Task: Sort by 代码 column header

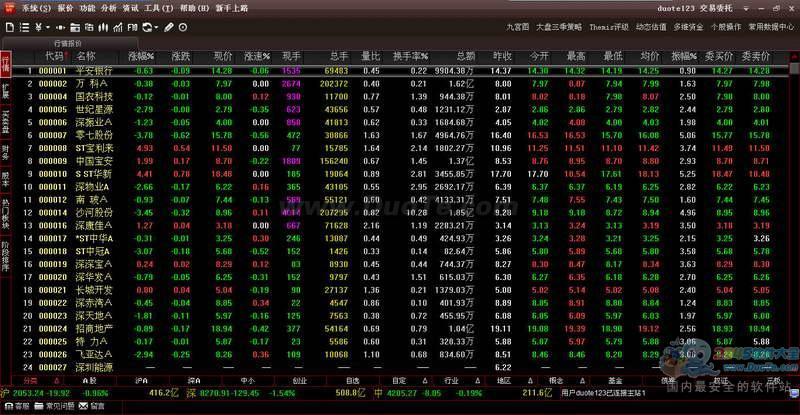Action: point(52,56)
